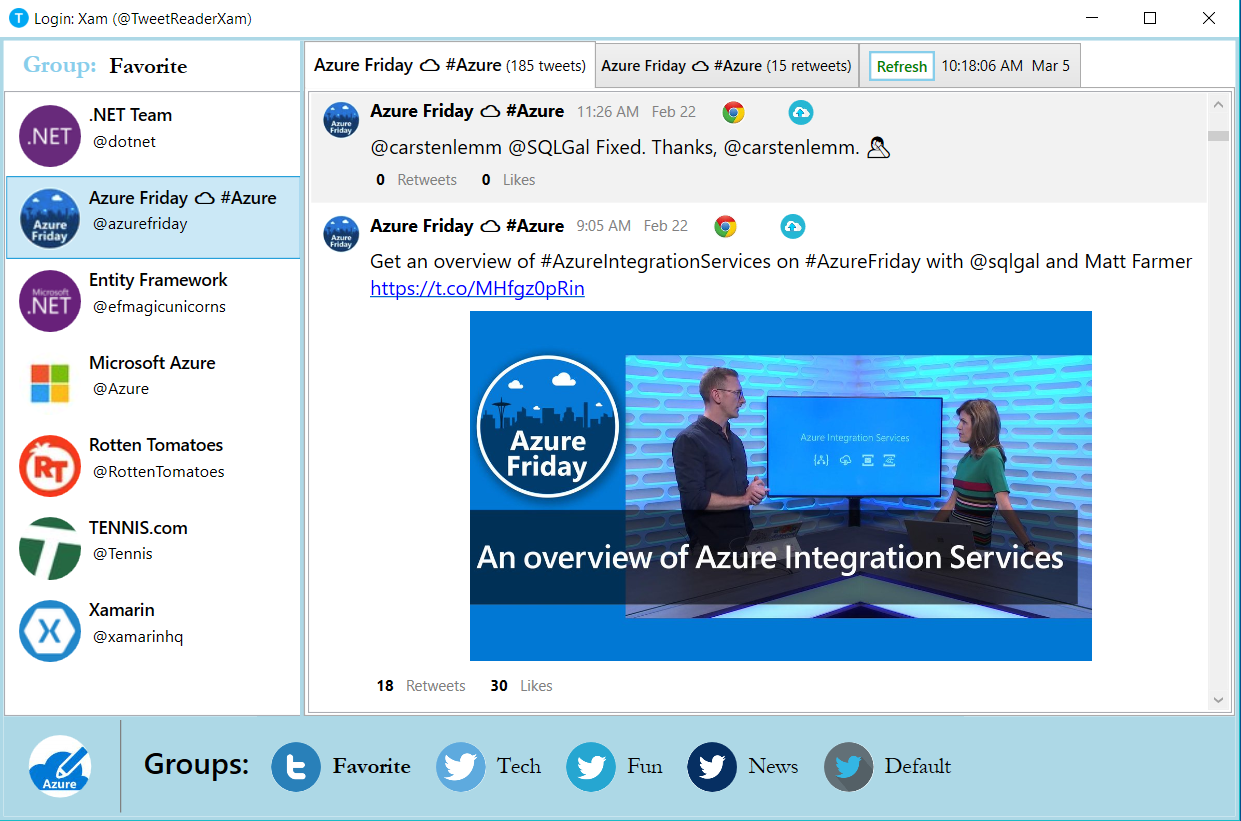Screen dimensions: 1241x821
Task: Pick the TENNIS.com green T avatar
Action: click(x=49, y=548)
